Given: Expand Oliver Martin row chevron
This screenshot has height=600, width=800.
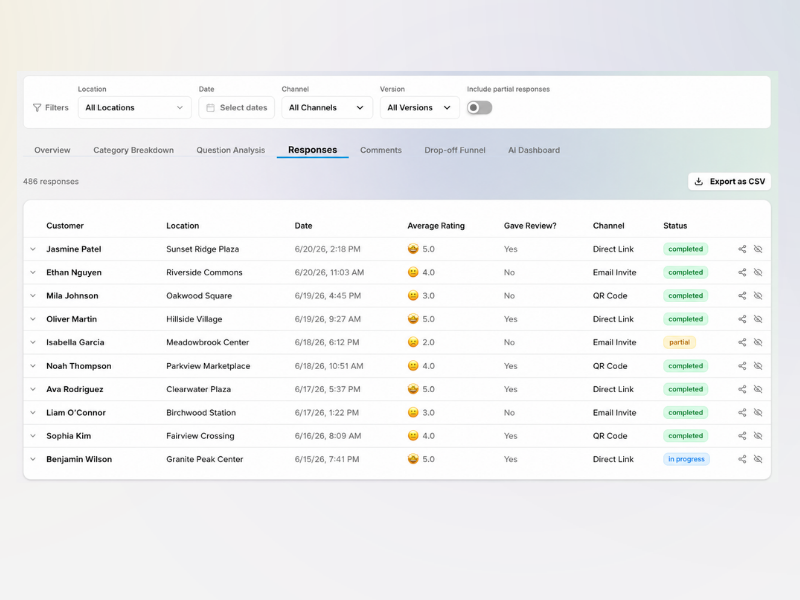Looking at the screenshot, I should (33, 319).
